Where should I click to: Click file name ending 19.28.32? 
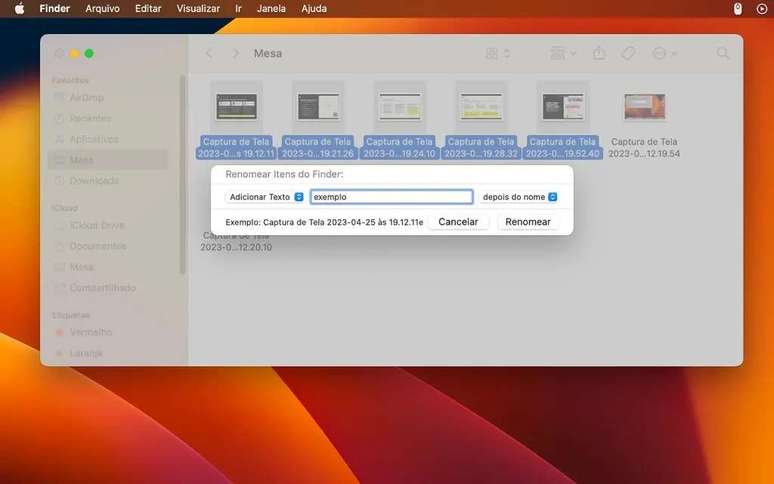(x=481, y=148)
